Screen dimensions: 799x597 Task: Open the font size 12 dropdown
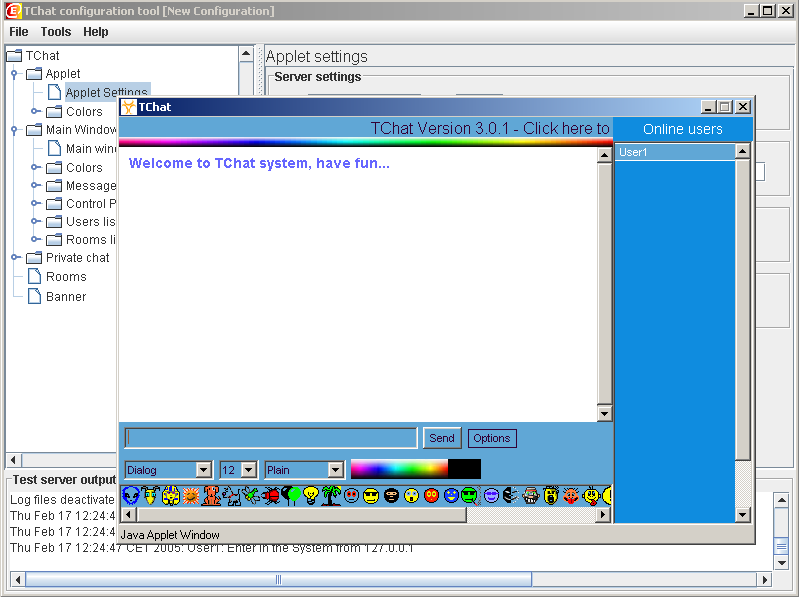pos(249,470)
